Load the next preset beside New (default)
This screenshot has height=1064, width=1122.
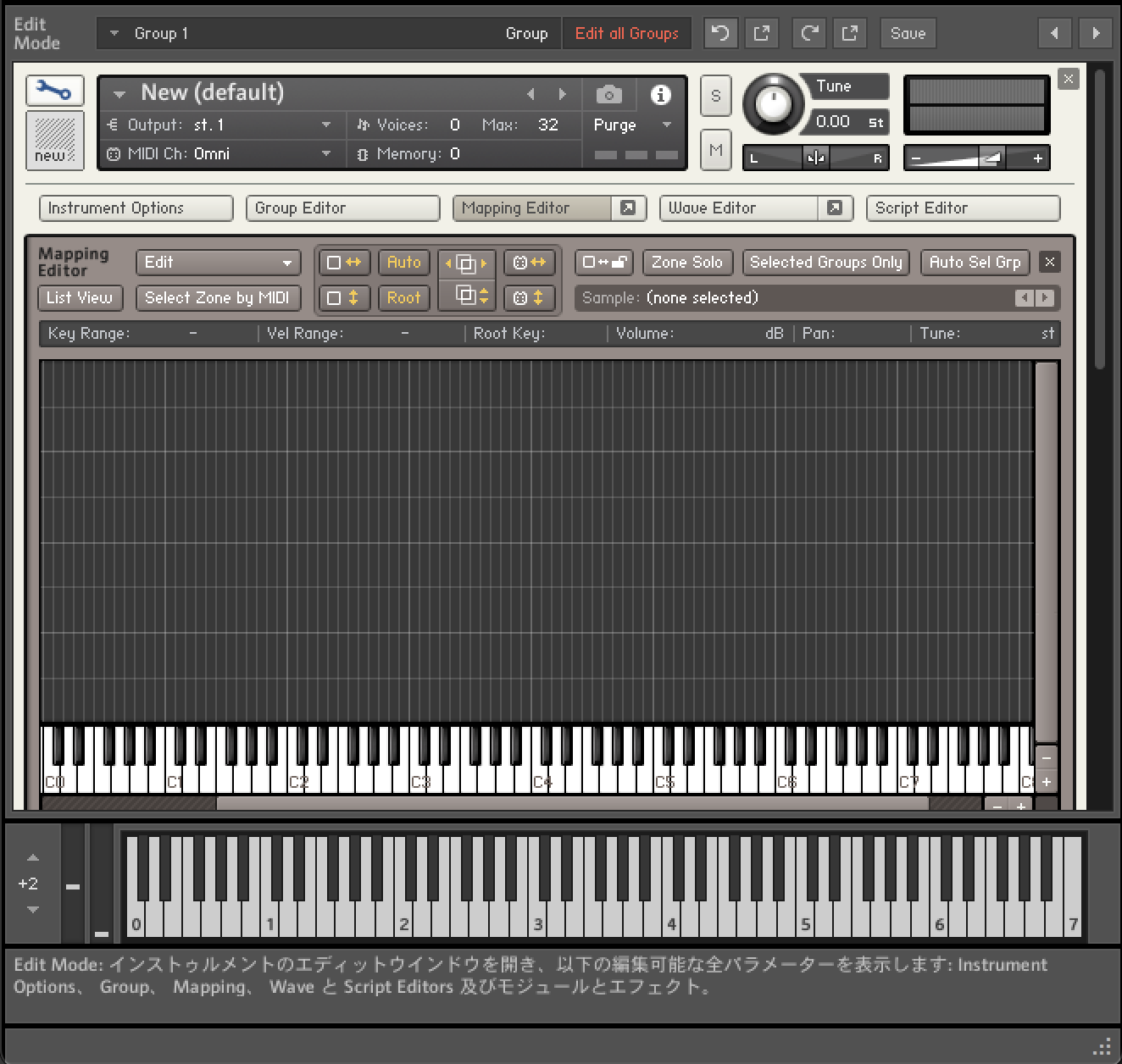[562, 94]
